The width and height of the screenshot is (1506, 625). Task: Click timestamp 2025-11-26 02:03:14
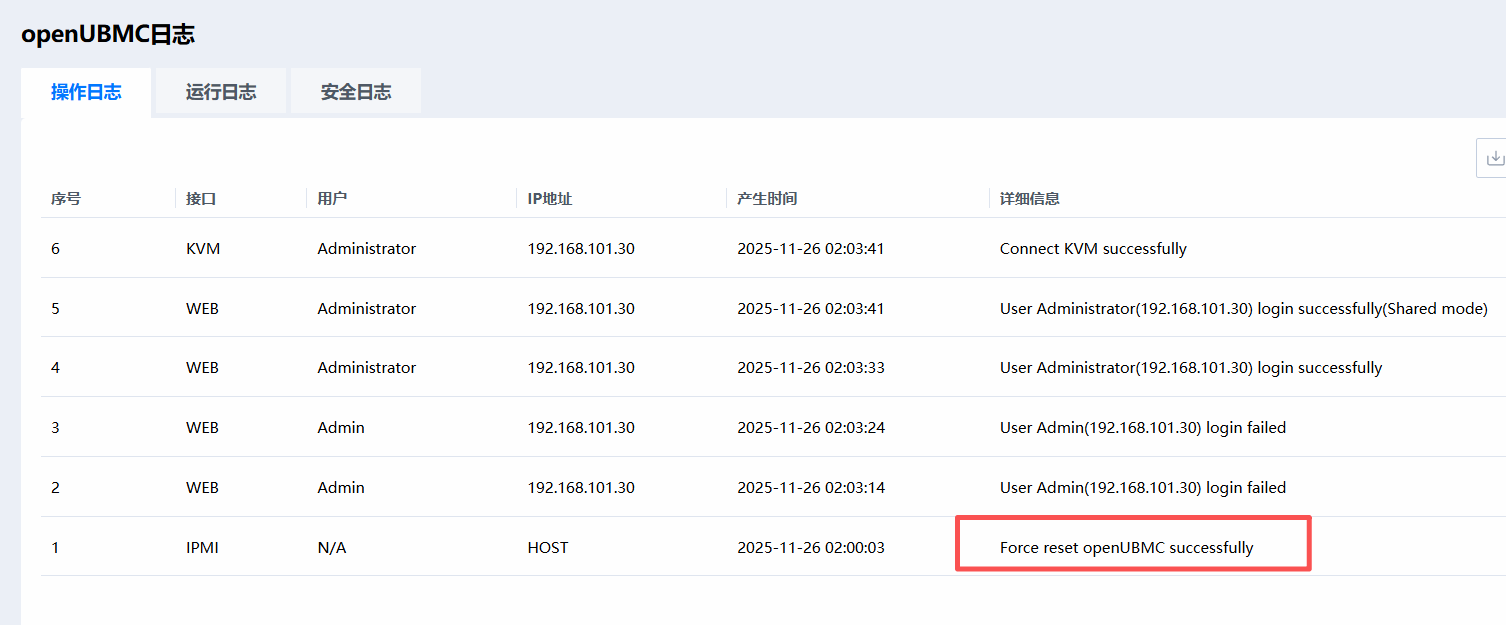pos(811,488)
